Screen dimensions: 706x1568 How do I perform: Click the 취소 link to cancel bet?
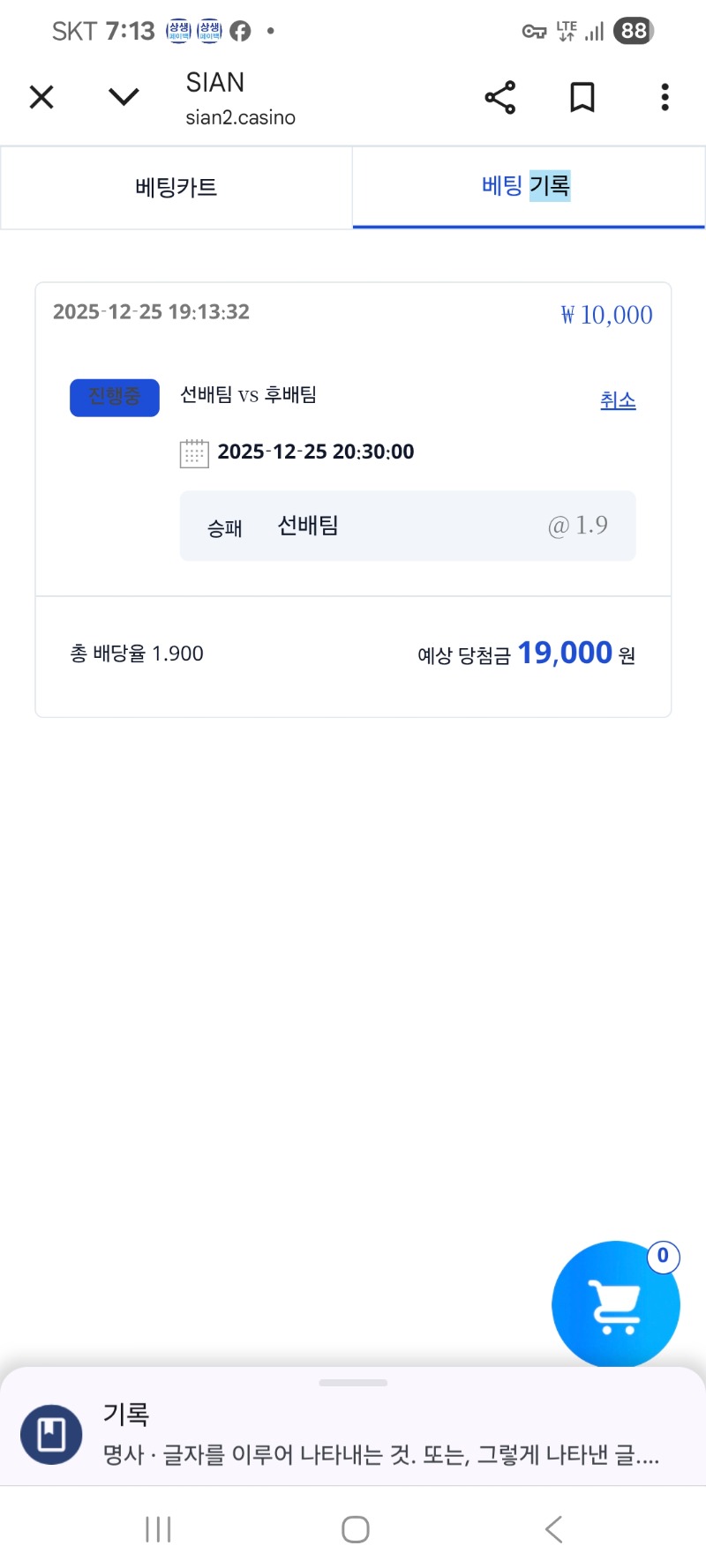(618, 400)
